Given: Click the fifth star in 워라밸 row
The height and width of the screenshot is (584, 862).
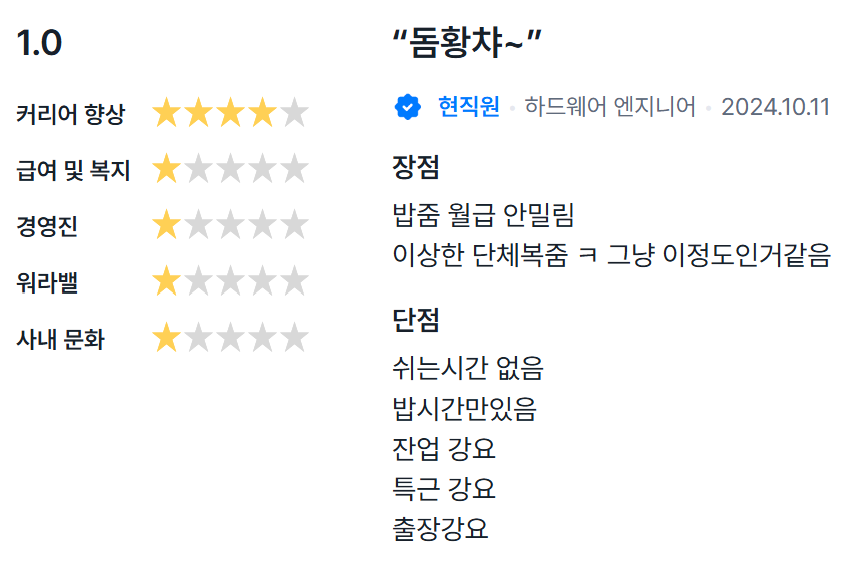Looking at the screenshot, I should click(294, 283).
